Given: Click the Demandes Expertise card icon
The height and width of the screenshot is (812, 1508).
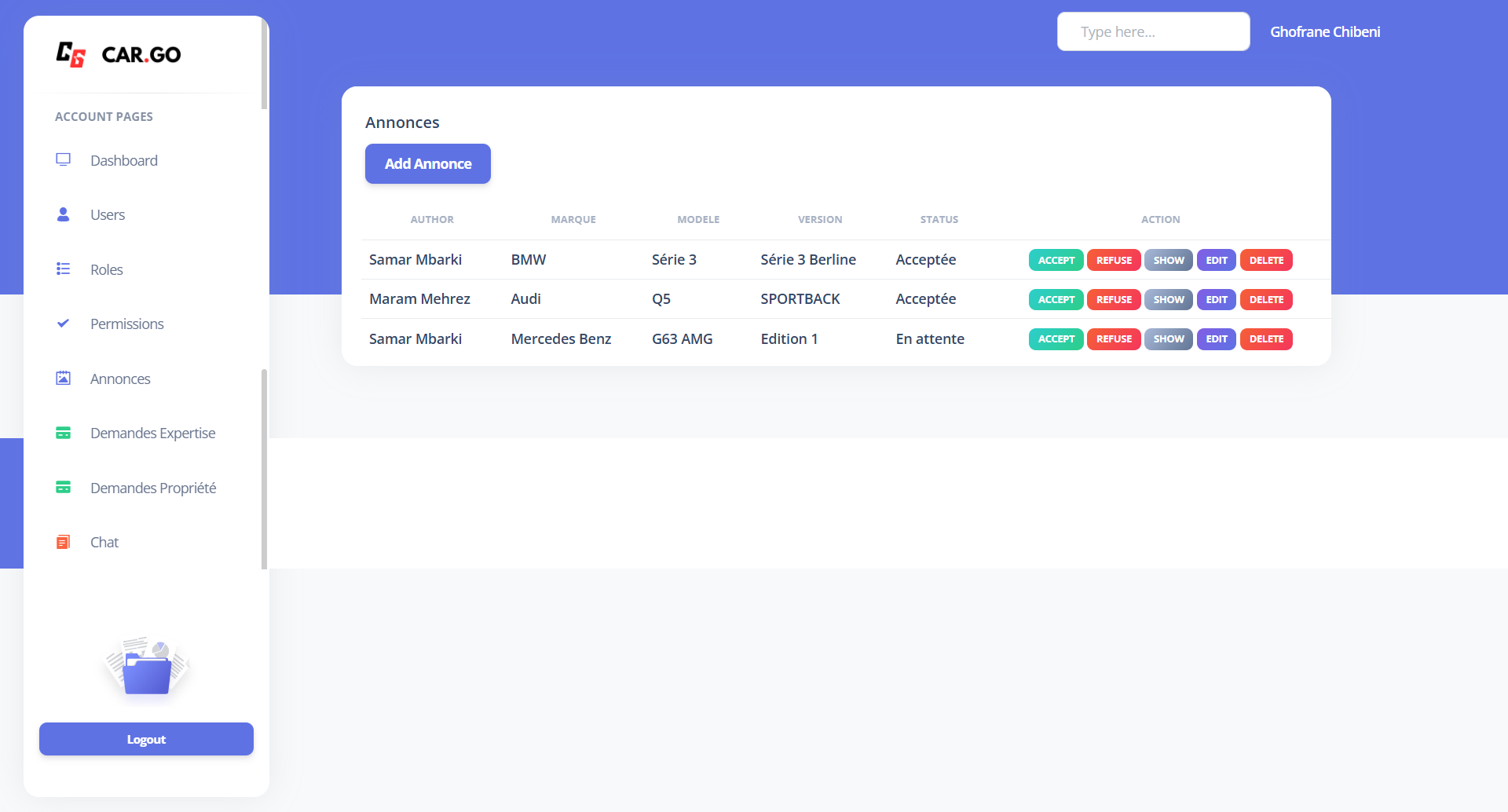Looking at the screenshot, I should click(64, 433).
